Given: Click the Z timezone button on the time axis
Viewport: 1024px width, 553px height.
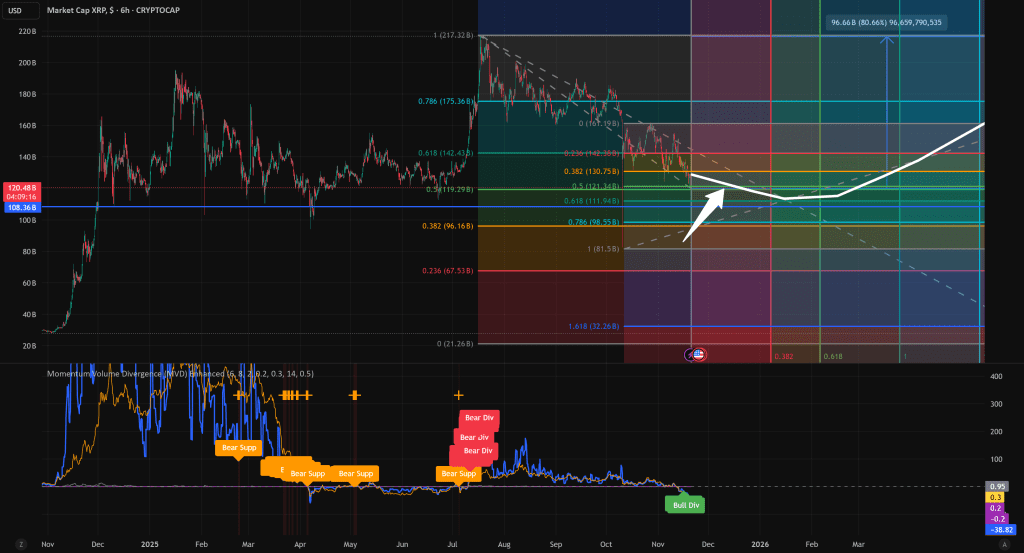Looking at the screenshot, I should pos(18,543).
